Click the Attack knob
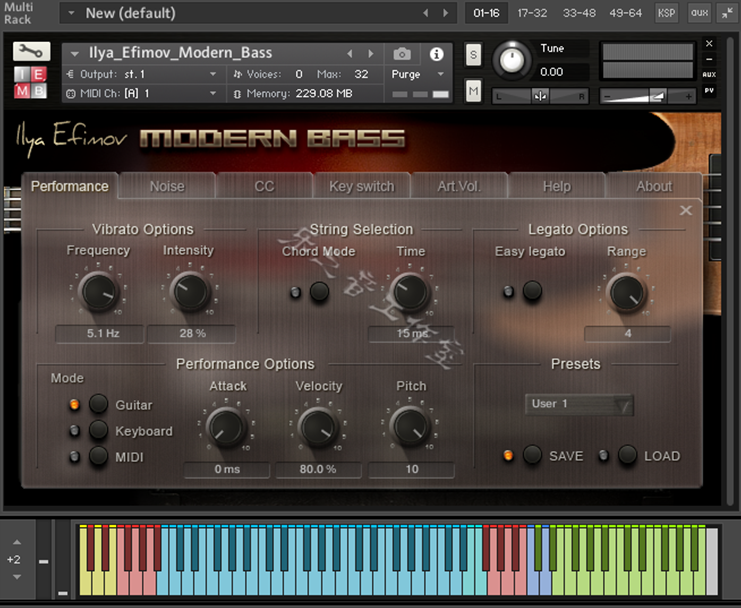741x608 pixels. (226, 428)
